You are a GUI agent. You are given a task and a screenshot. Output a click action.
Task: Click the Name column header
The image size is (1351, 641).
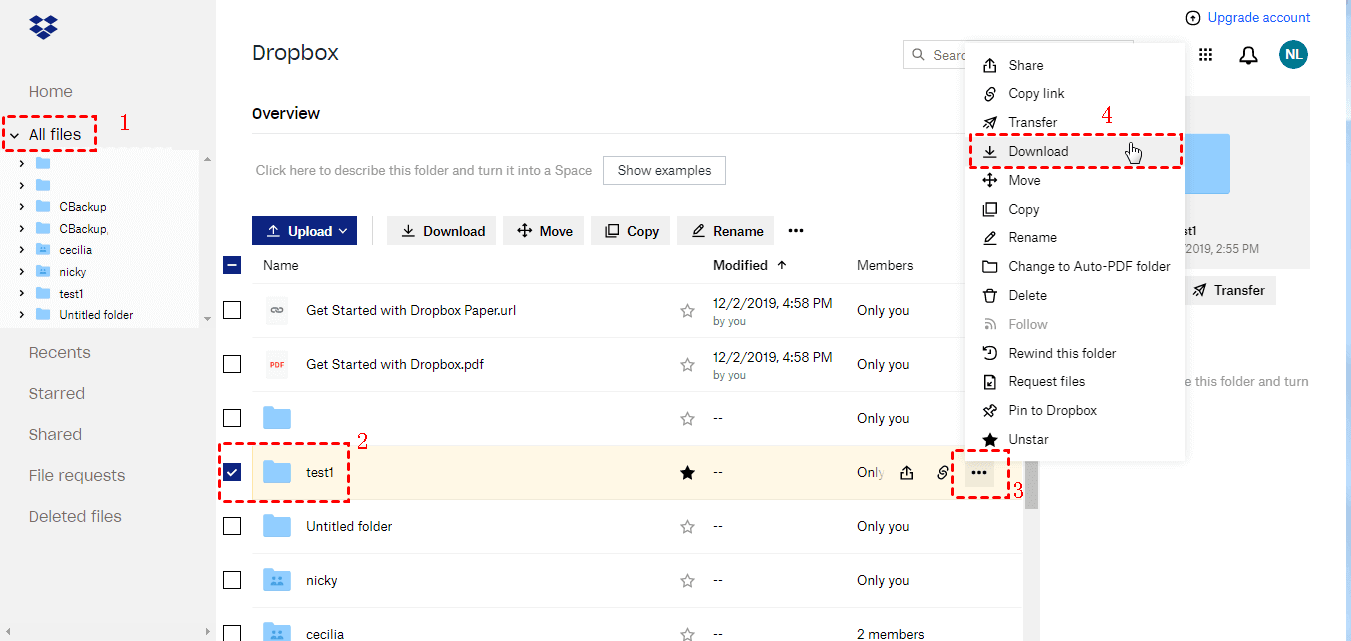pos(281,265)
